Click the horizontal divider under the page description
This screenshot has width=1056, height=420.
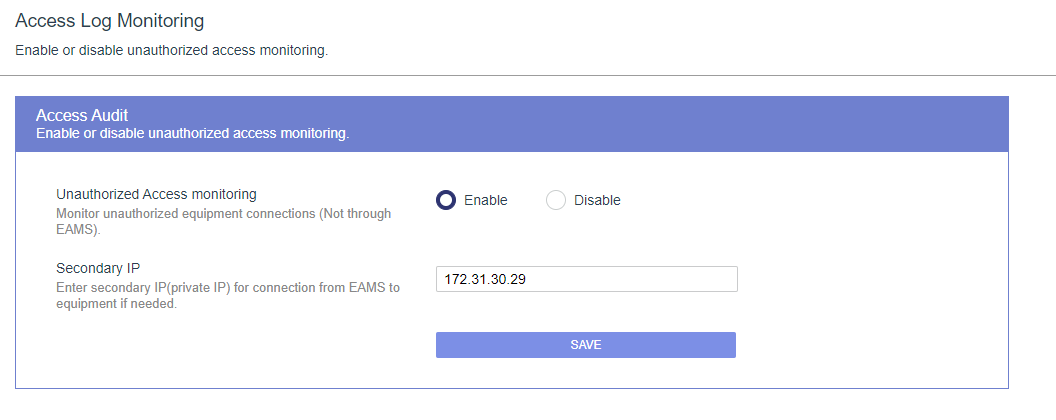(x=528, y=75)
